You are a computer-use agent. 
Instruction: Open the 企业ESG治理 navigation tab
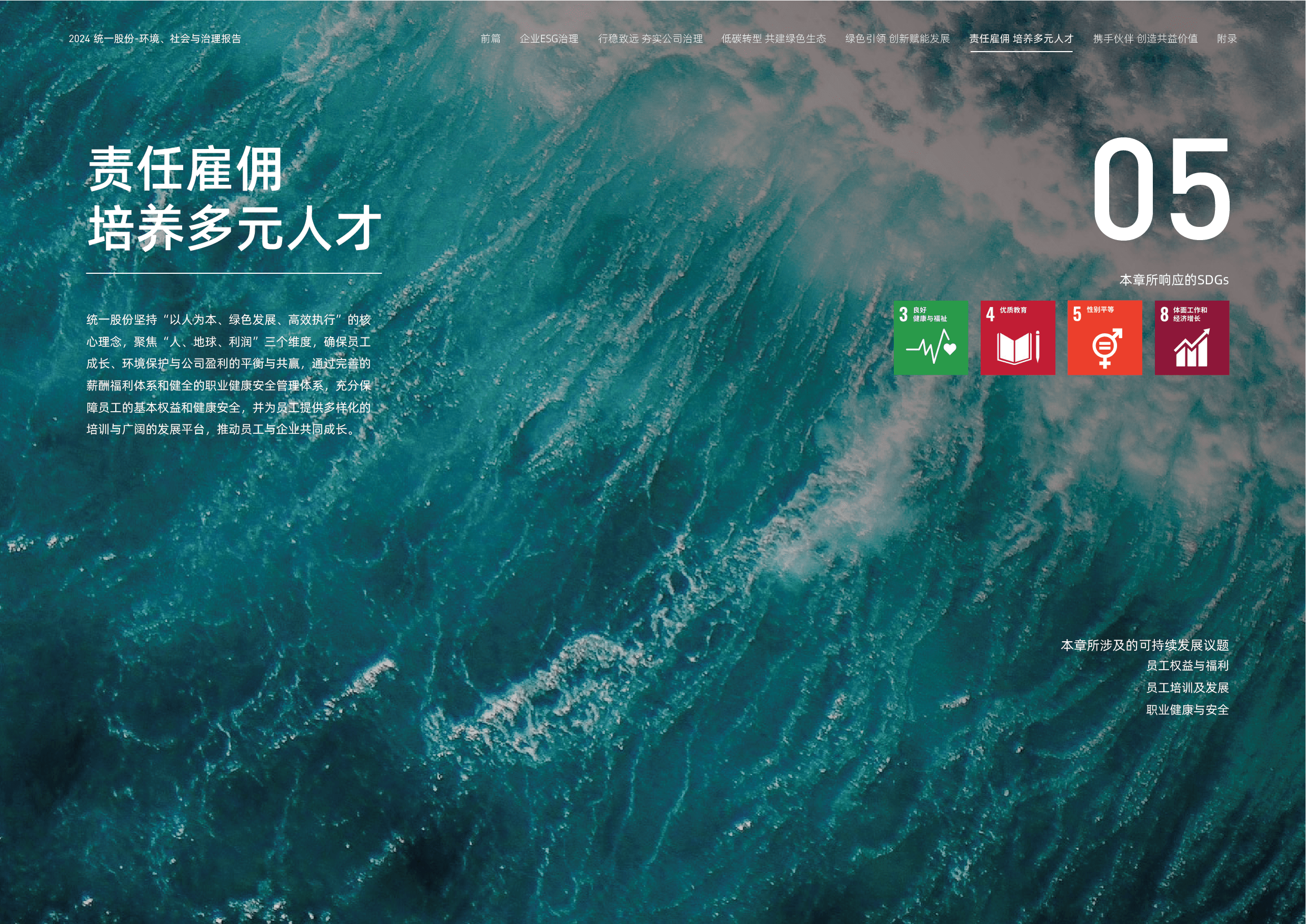tap(549, 38)
